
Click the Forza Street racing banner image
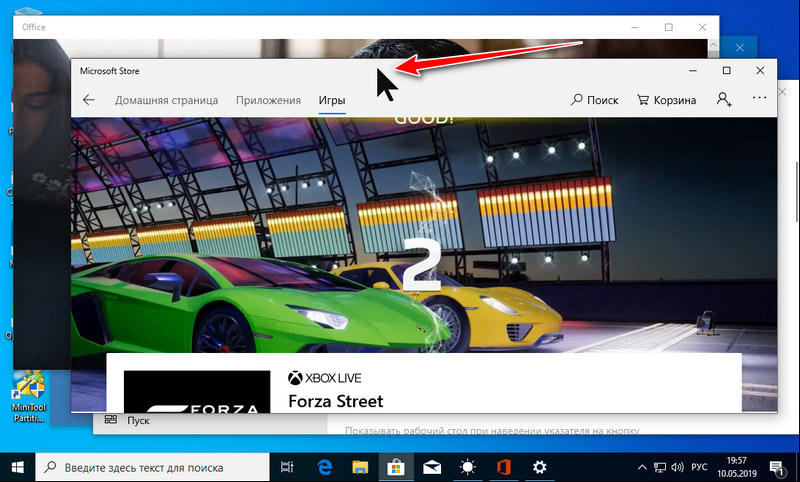423,235
